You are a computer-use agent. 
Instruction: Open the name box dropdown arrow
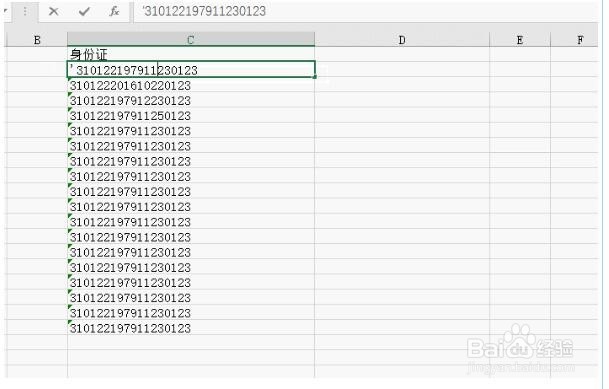coord(5,11)
